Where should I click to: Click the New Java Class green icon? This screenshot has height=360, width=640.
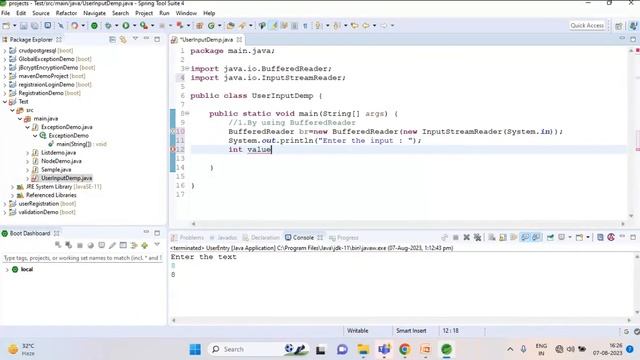(x=211, y=26)
